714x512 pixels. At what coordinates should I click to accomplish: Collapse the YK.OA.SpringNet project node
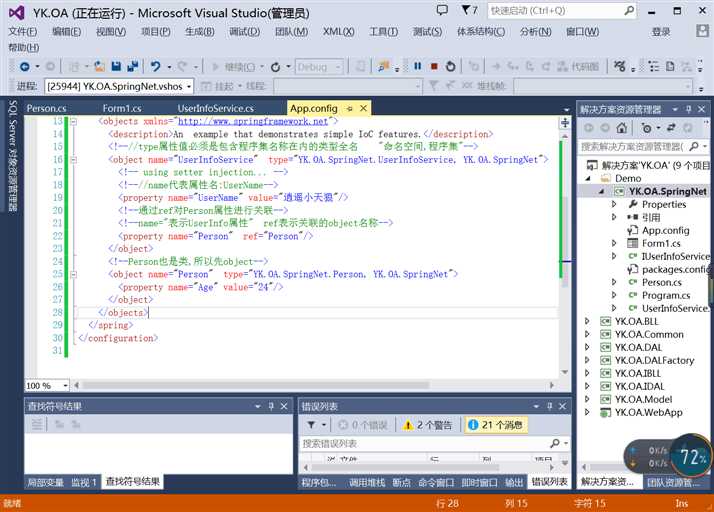(601, 192)
